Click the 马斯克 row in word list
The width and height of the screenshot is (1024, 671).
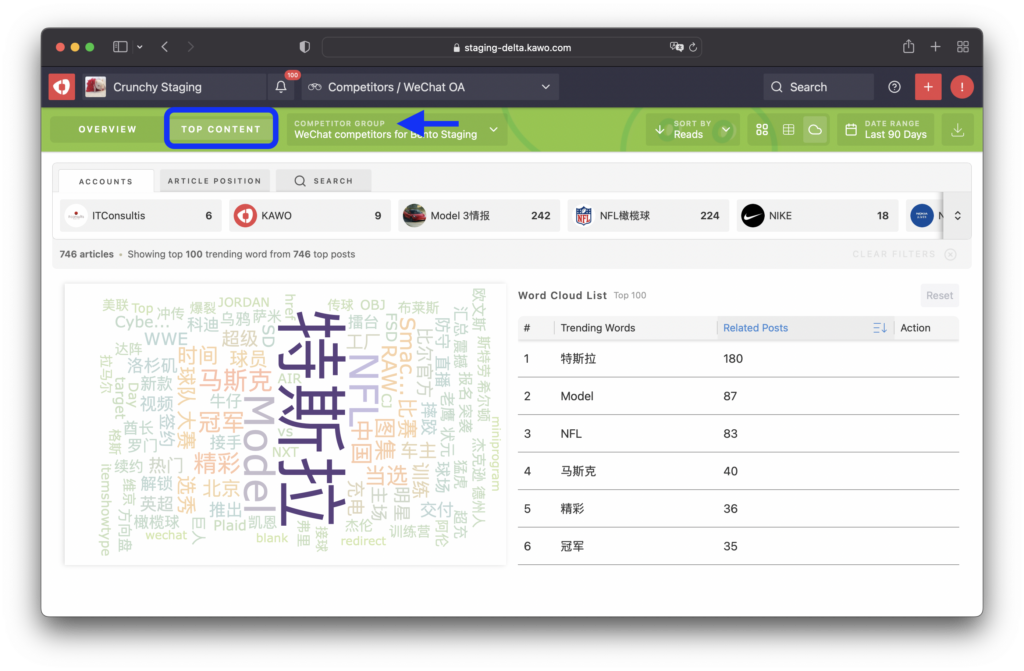click(x=738, y=471)
